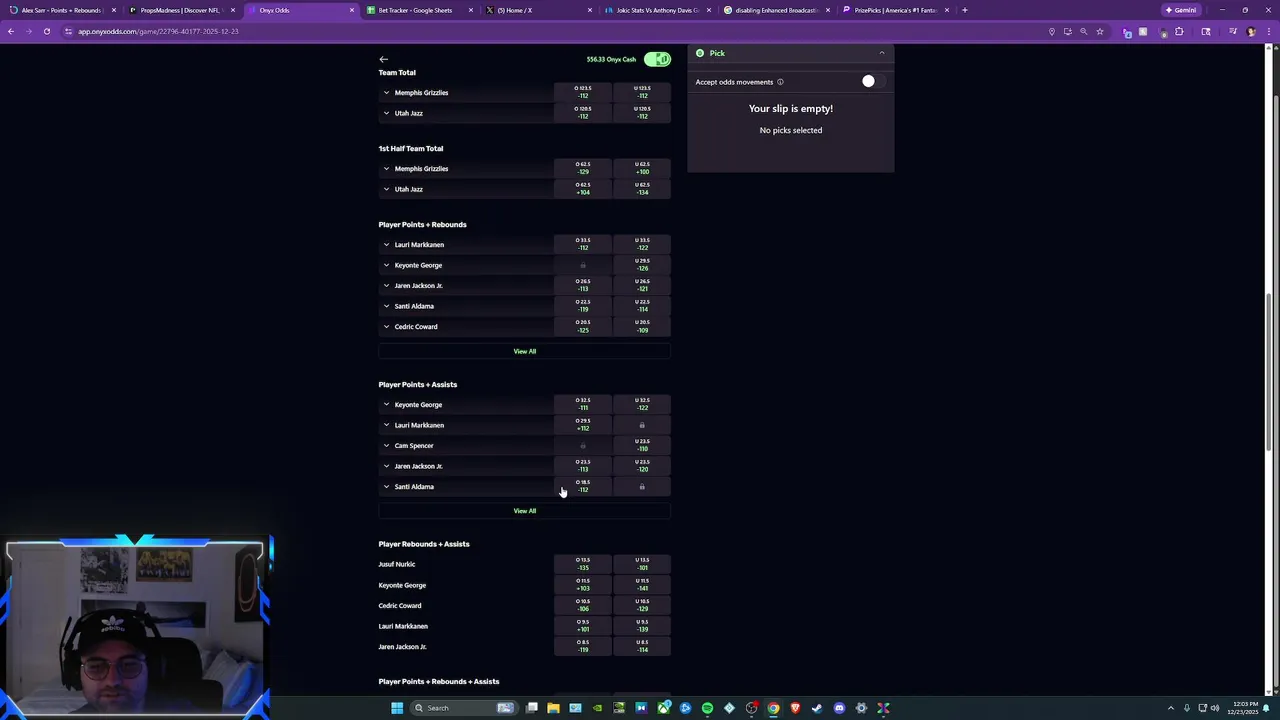1280x720 pixels.
Task: Open File Explorer from taskbar
Action: [x=553, y=708]
